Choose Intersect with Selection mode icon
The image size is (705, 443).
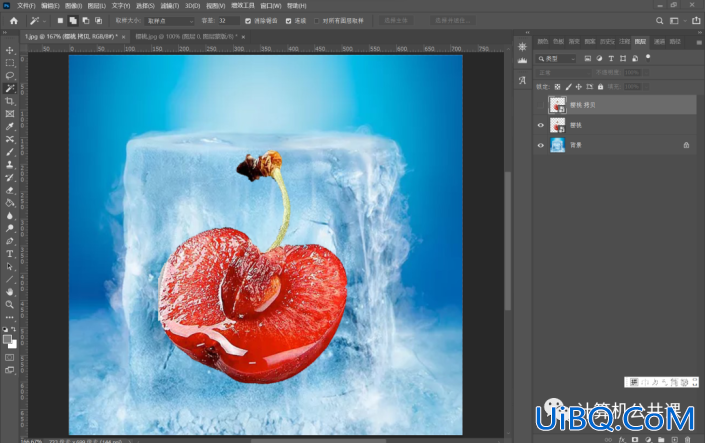click(98, 21)
